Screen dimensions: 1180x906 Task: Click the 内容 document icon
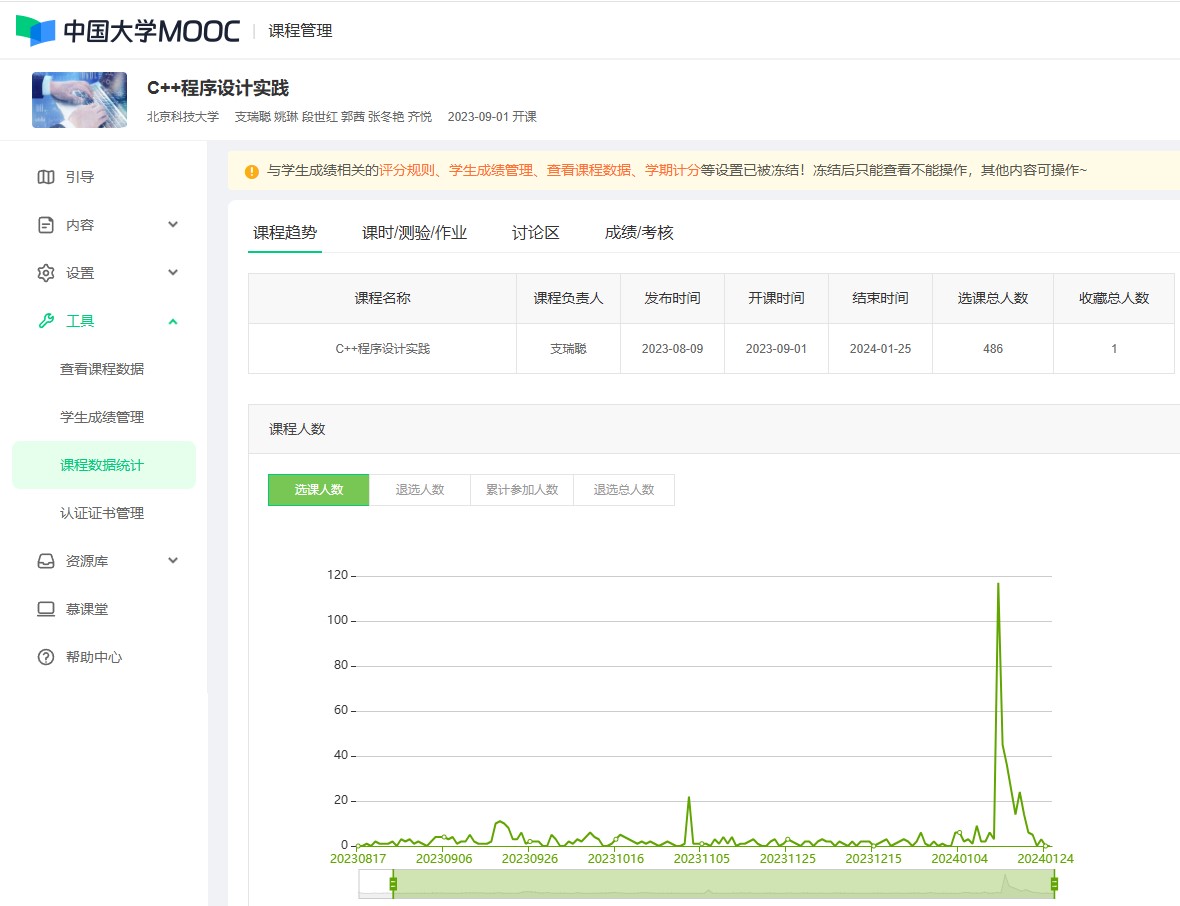coord(46,225)
